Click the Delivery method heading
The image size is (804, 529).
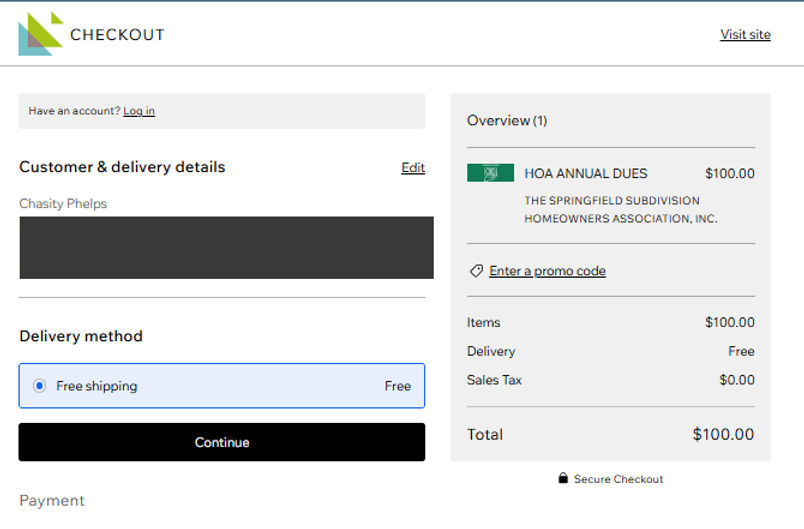point(81,336)
